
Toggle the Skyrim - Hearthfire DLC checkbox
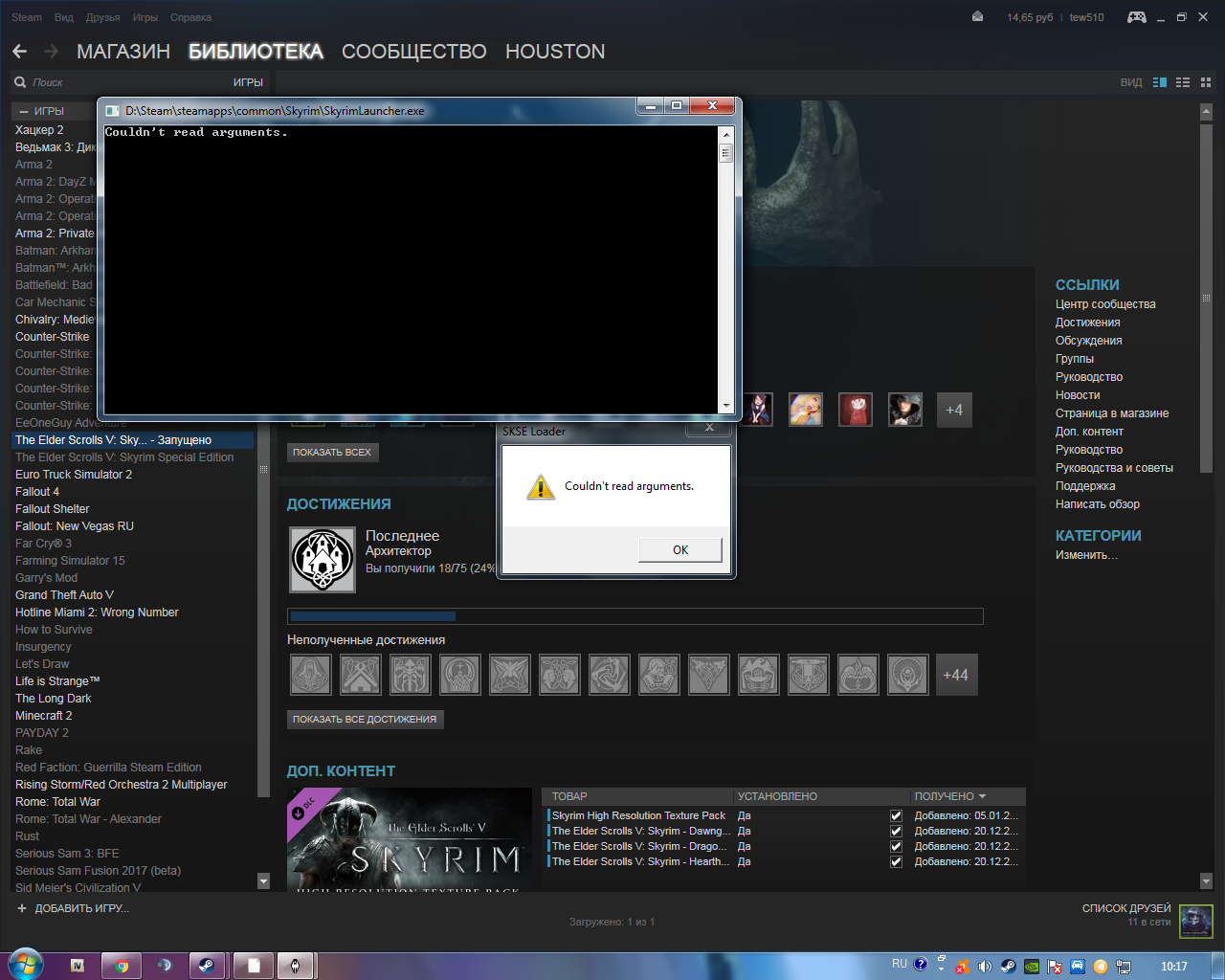click(896, 862)
